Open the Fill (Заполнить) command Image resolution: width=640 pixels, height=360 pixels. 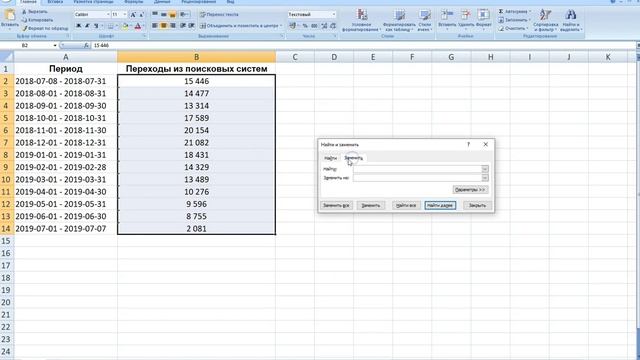point(514,20)
